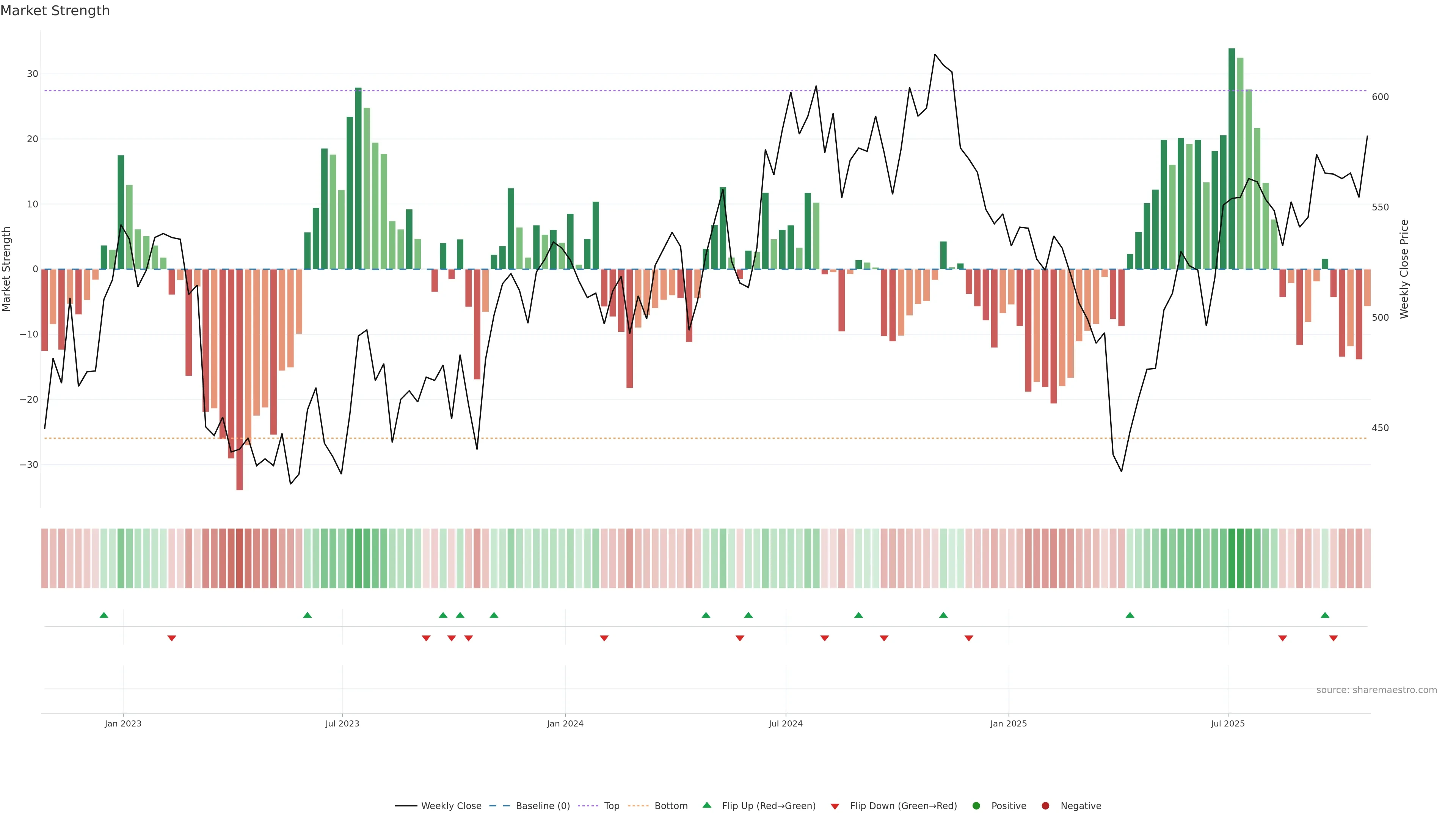Click the leftmost red flip-down triangle marker

(x=172, y=638)
